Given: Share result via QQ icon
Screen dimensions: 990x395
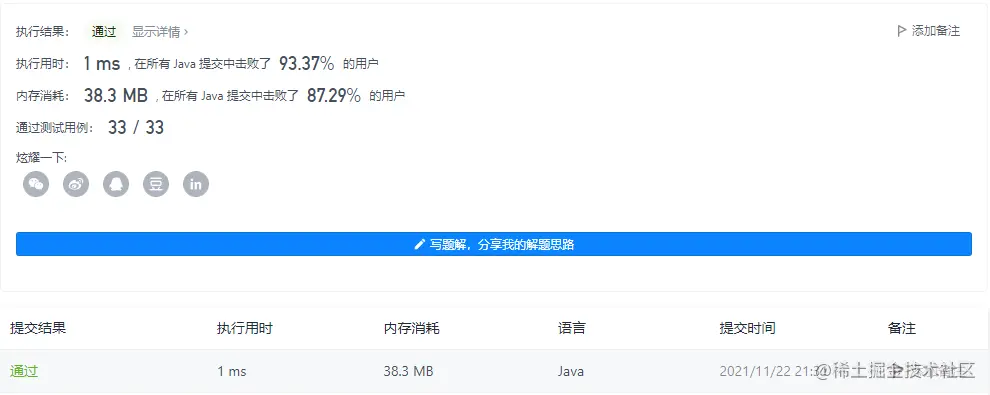Looking at the screenshot, I should pos(116,184).
